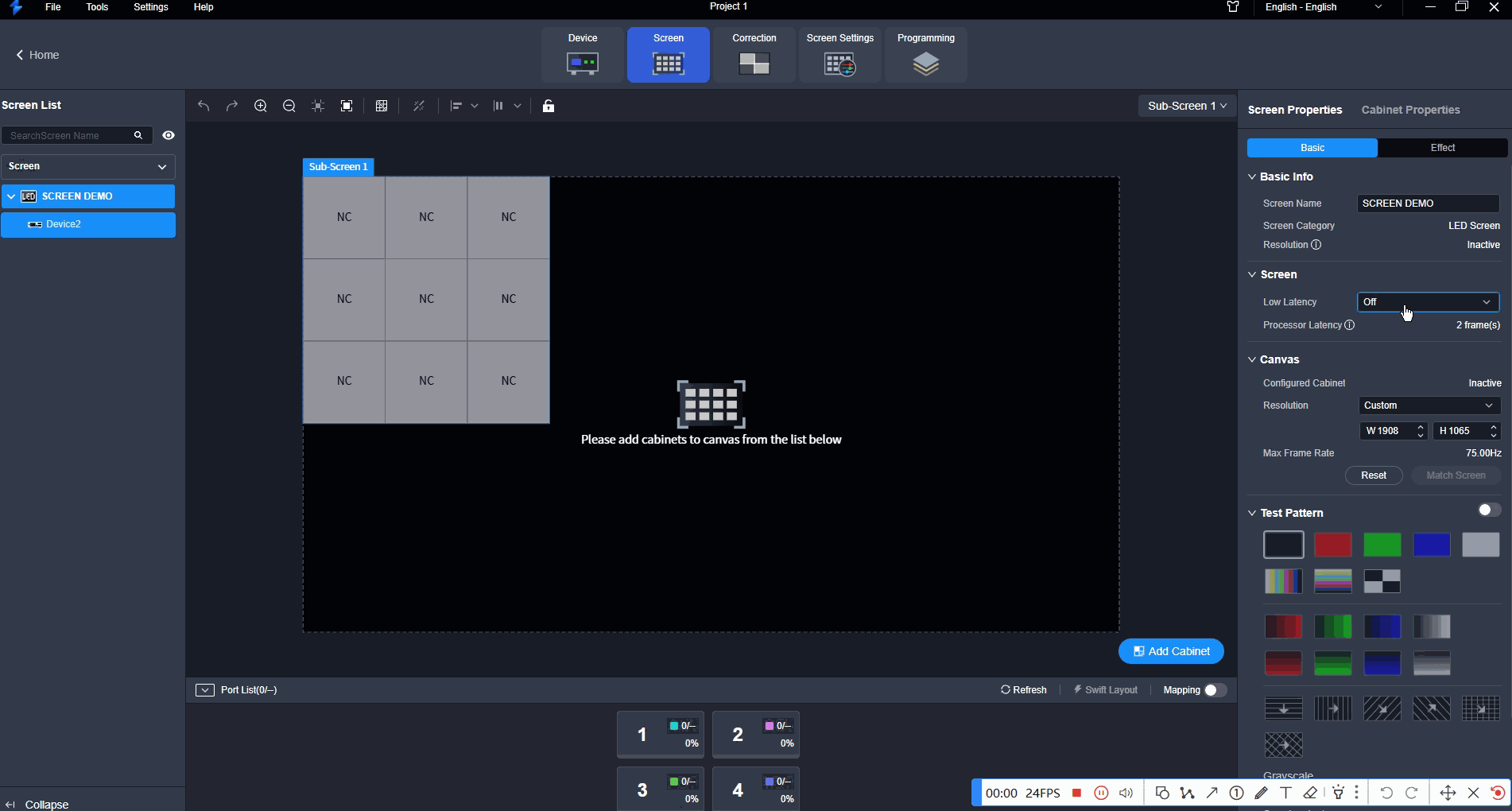Redo the canvas action in top toolbar
Image resolution: width=1512 pixels, height=811 pixels.
[x=232, y=106]
